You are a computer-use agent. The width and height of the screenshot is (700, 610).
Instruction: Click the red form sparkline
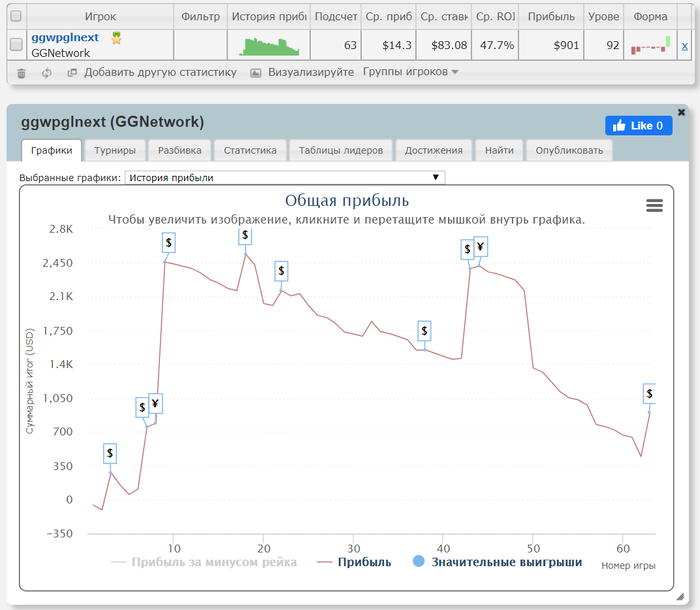coord(650,46)
